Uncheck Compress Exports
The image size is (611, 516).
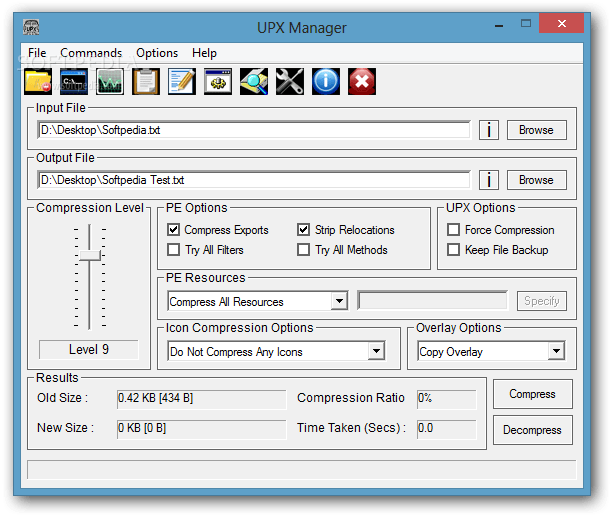pyautogui.click(x=173, y=230)
